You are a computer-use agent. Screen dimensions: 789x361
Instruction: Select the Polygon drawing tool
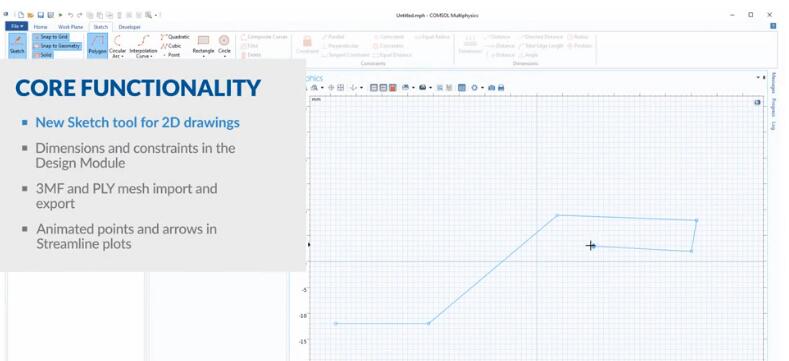[97, 45]
